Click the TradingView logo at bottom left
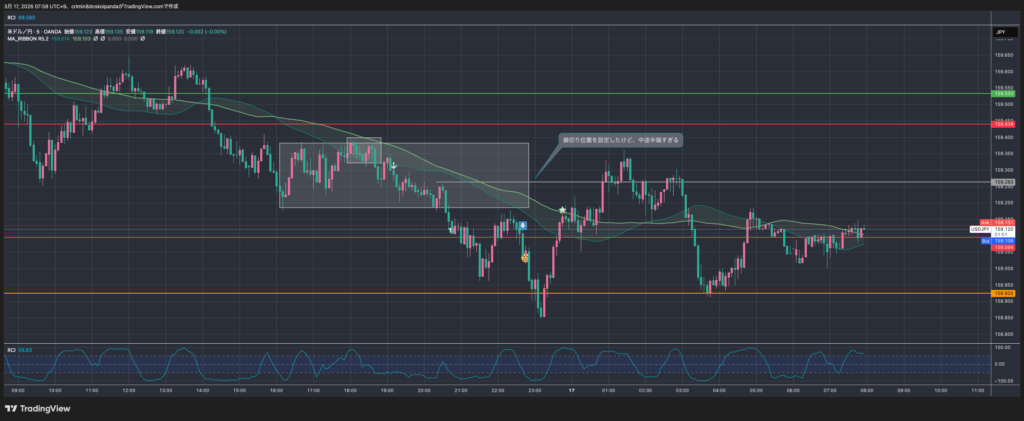This screenshot has width=1024, height=421. (x=38, y=408)
